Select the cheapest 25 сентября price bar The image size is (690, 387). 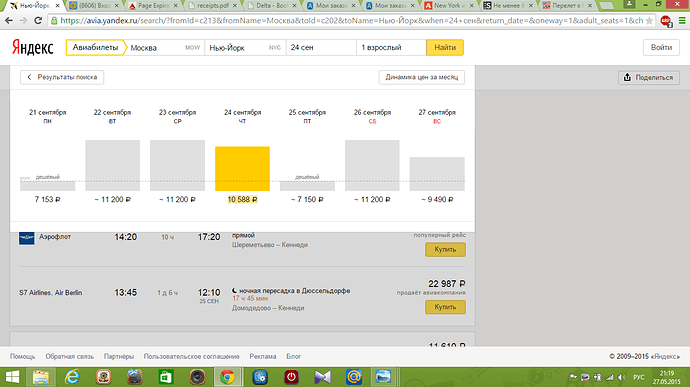click(307, 186)
